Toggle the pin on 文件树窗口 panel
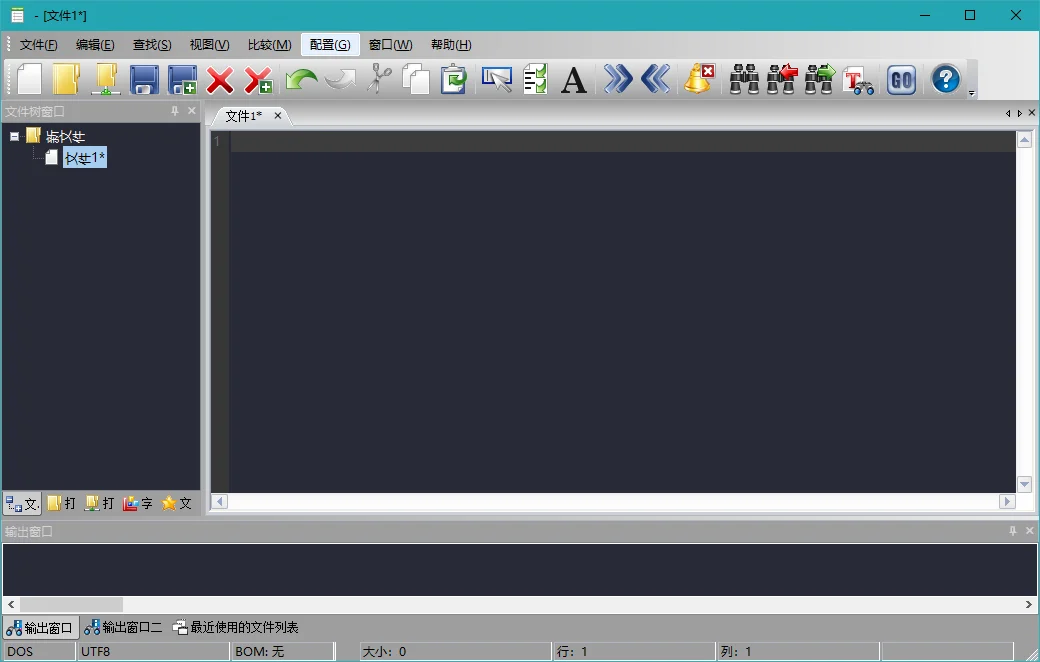The width and height of the screenshot is (1040, 662). [x=175, y=111]
